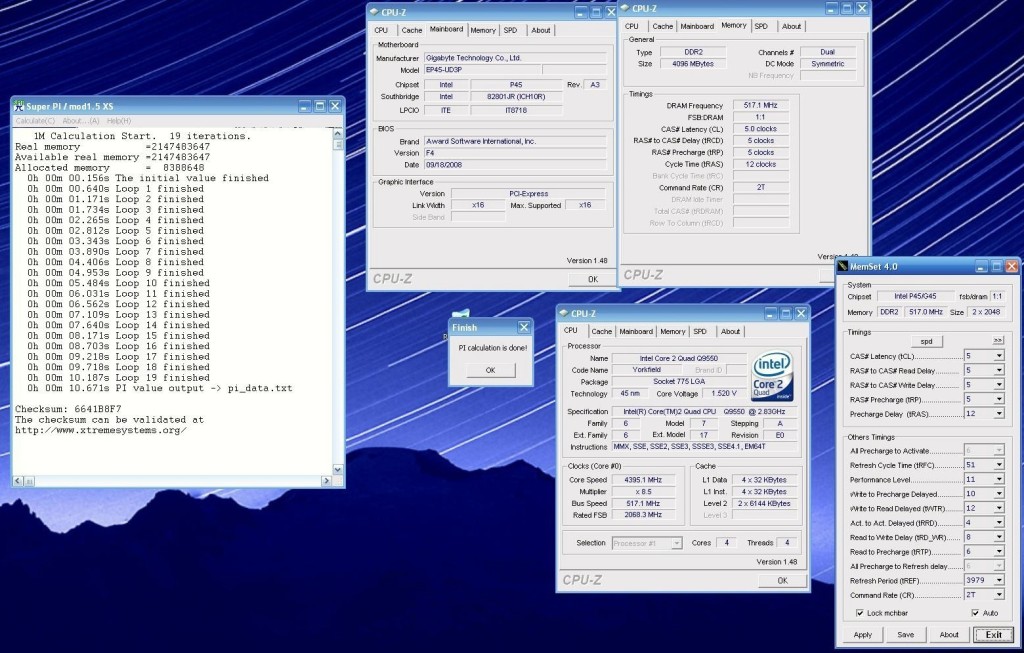This screenshot has width=1024, height=653.
Task: Open the Processor #1 selection dropdown
Action: (677, 543)
